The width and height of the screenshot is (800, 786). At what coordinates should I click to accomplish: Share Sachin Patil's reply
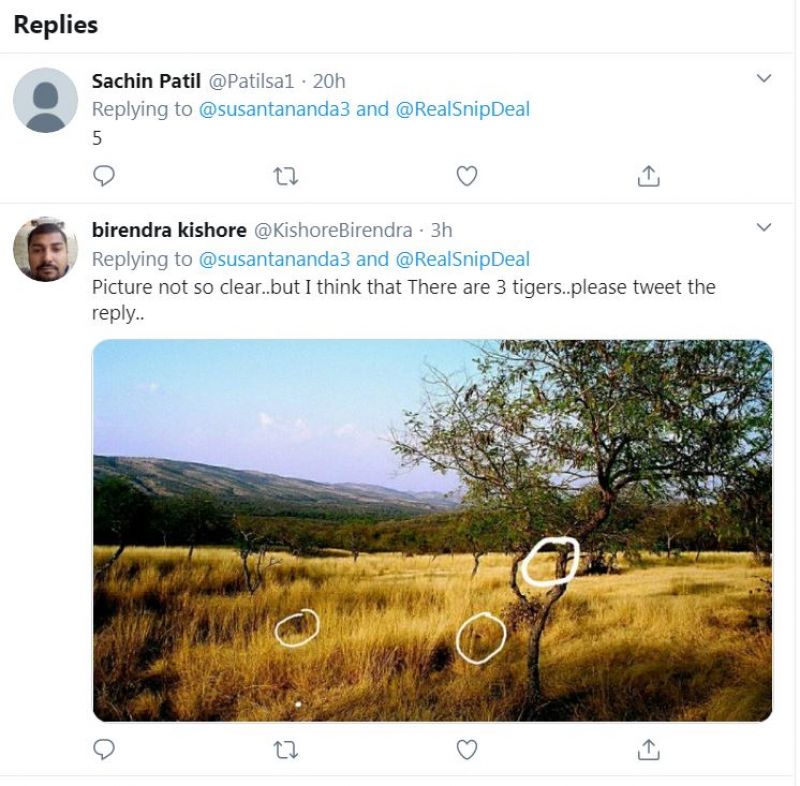(648, 176)
